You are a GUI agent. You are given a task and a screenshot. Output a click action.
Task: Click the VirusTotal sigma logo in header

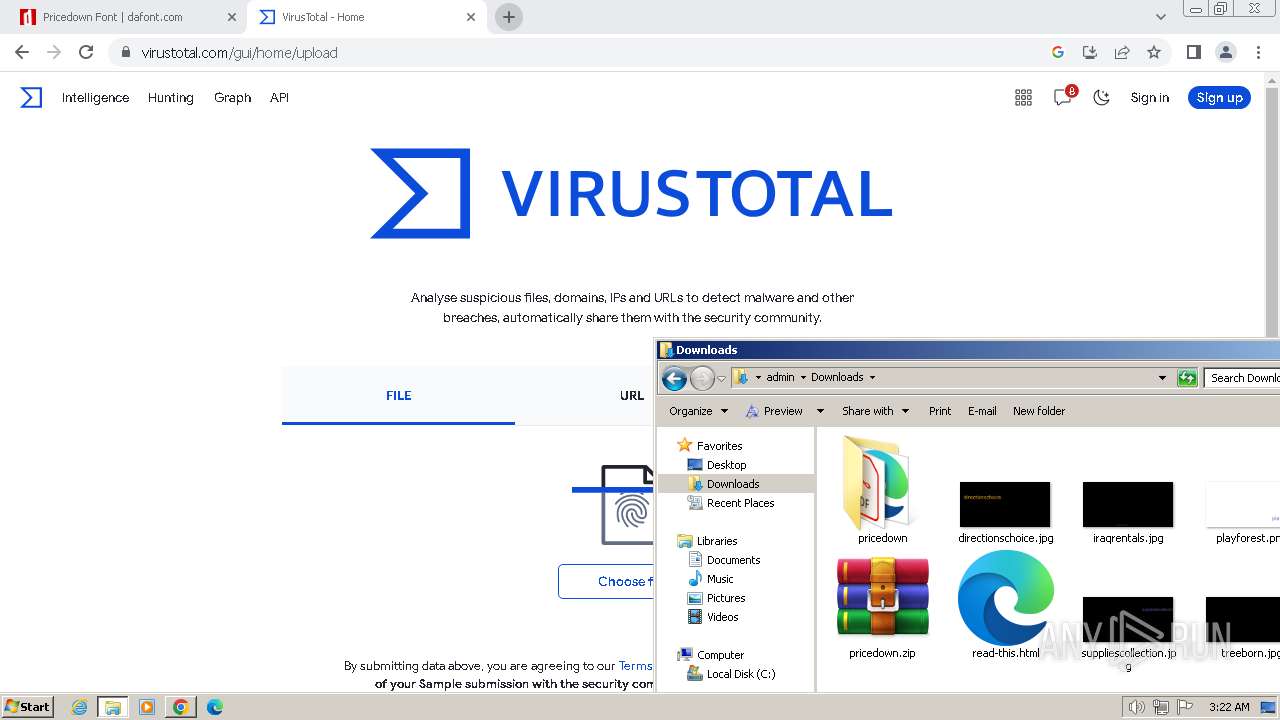click(x=32, y=97)
